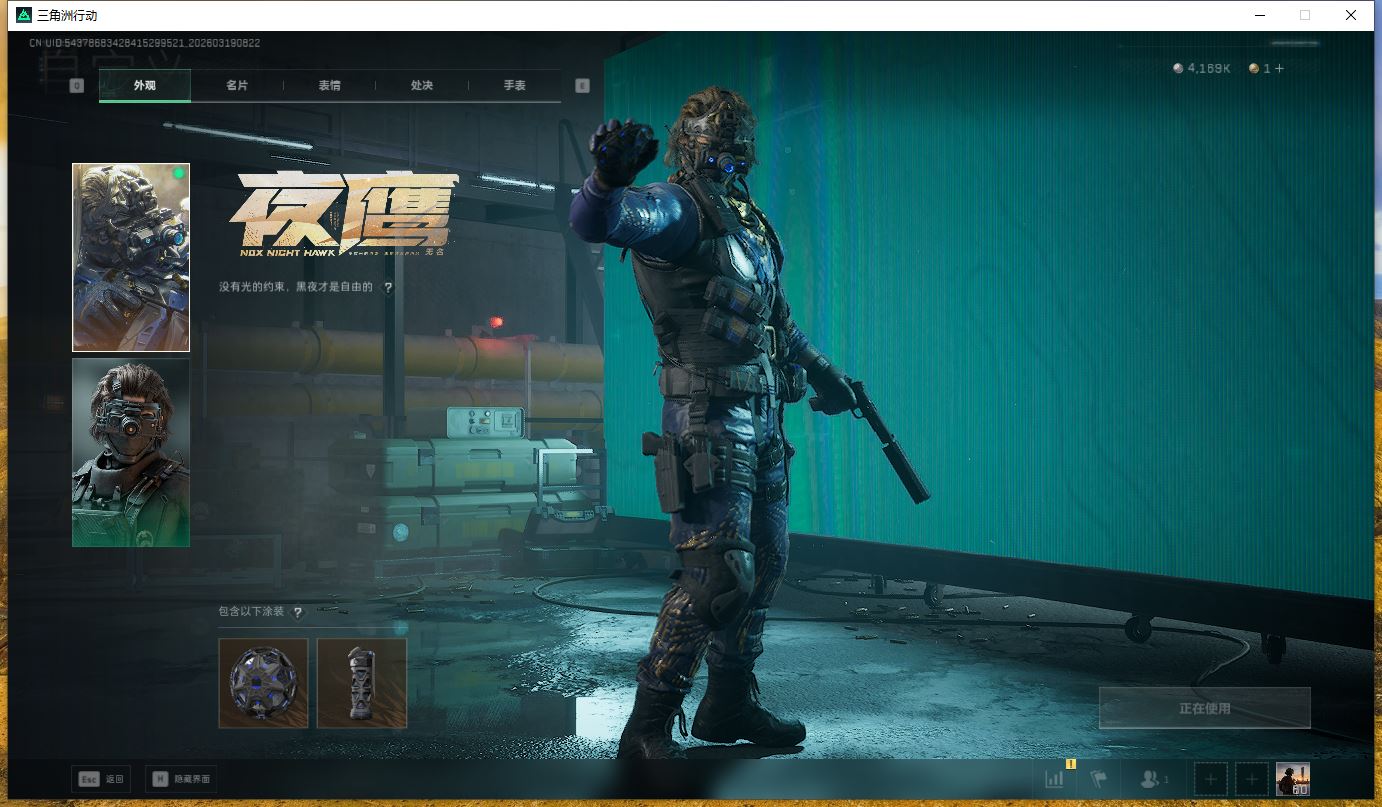This screenshot has width=1382, height=807.
Task: Click the first empty squad slot plus
Action: pos(1211,779)
